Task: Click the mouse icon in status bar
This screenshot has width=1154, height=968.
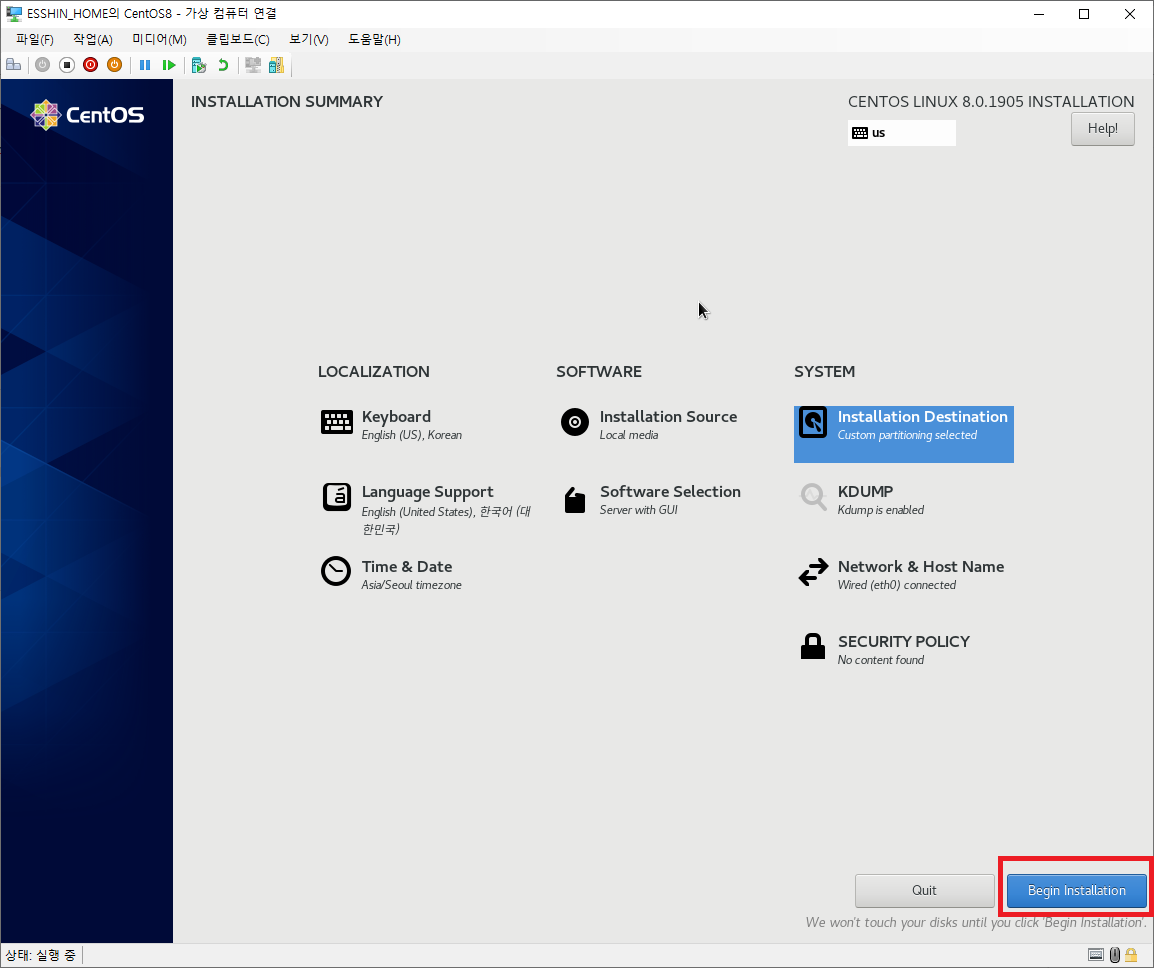Action: point(1115,955)
